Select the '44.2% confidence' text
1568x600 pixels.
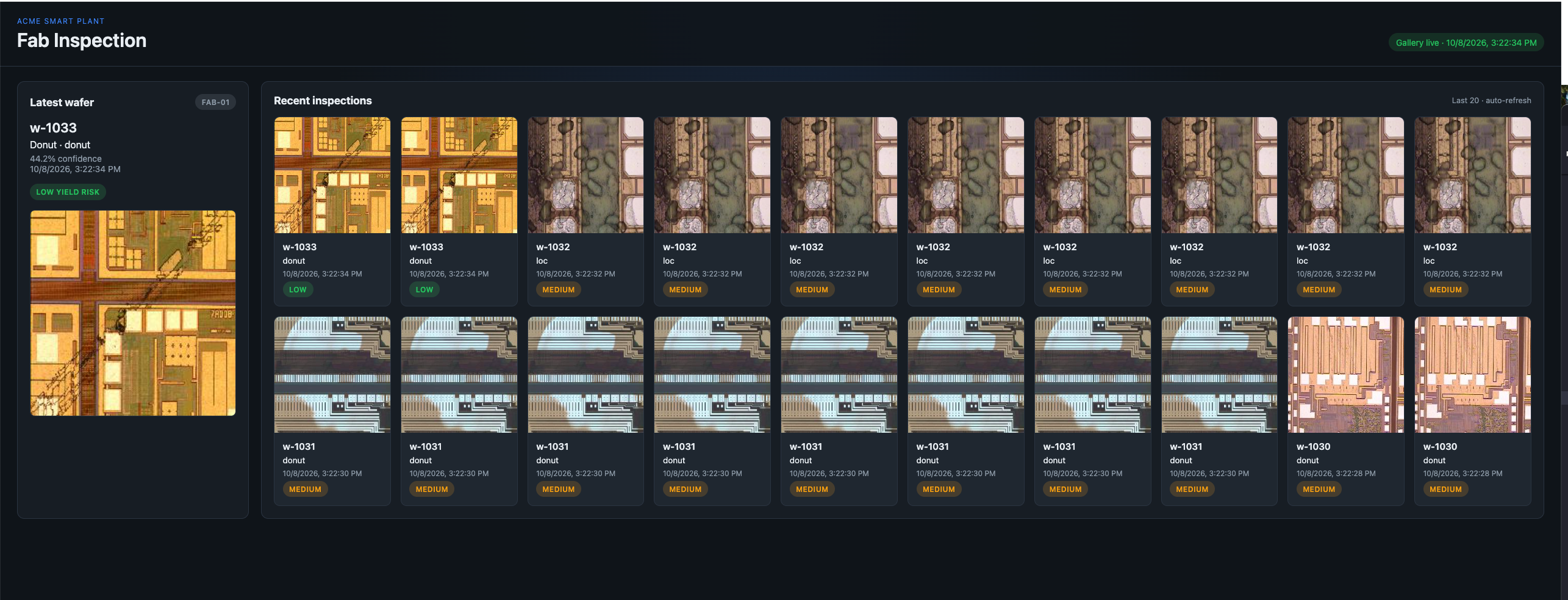(66, 159)
